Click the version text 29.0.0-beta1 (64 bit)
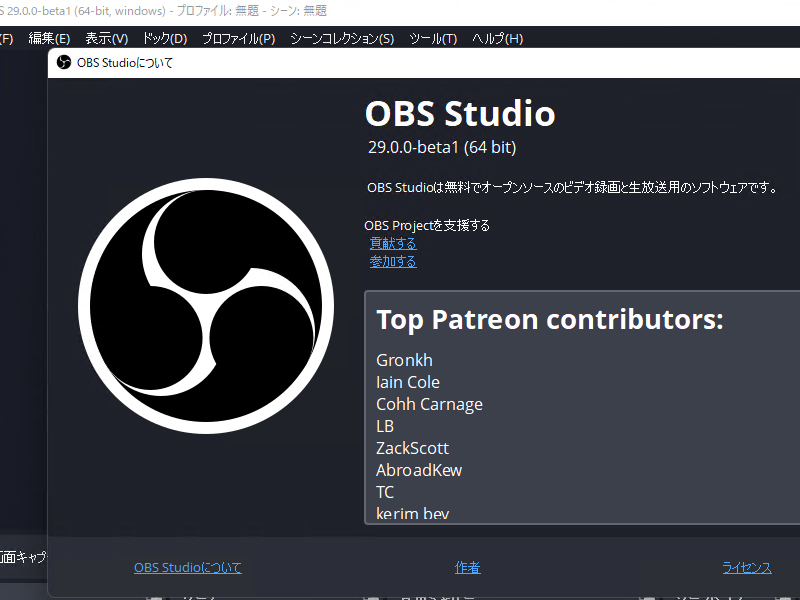This screenshot has width=800, height=600. click(442, 147)
